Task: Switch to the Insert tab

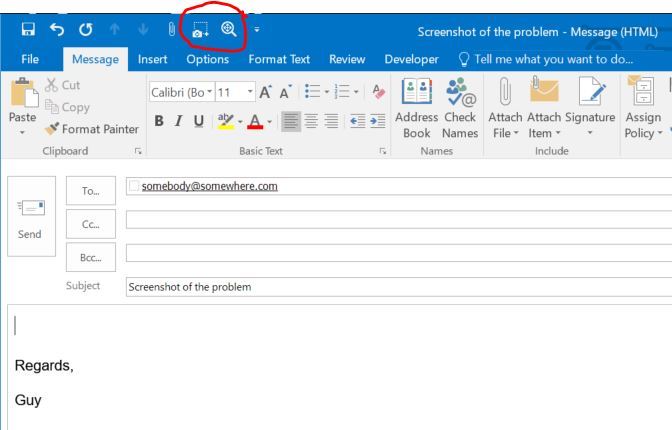Action: (153, 59)
